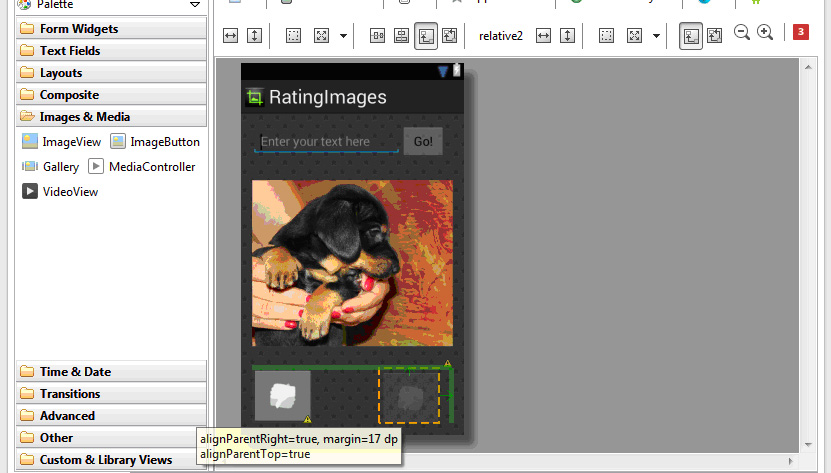Select the Gallery palette widget
Image resolution: width=831 pixels, height=473 pixels.
[x=50, y=167]
